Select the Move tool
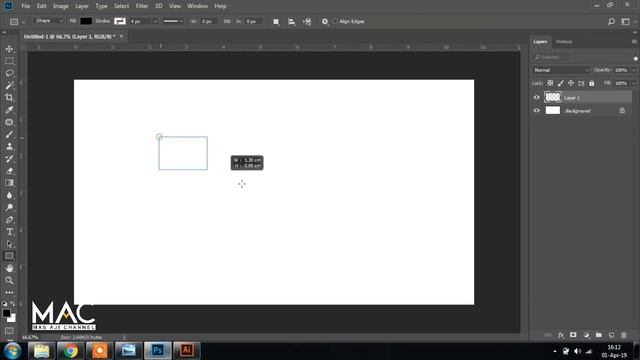Image resolution: width=640 pixels, height=360 pixels. click(x=9, y=49)
